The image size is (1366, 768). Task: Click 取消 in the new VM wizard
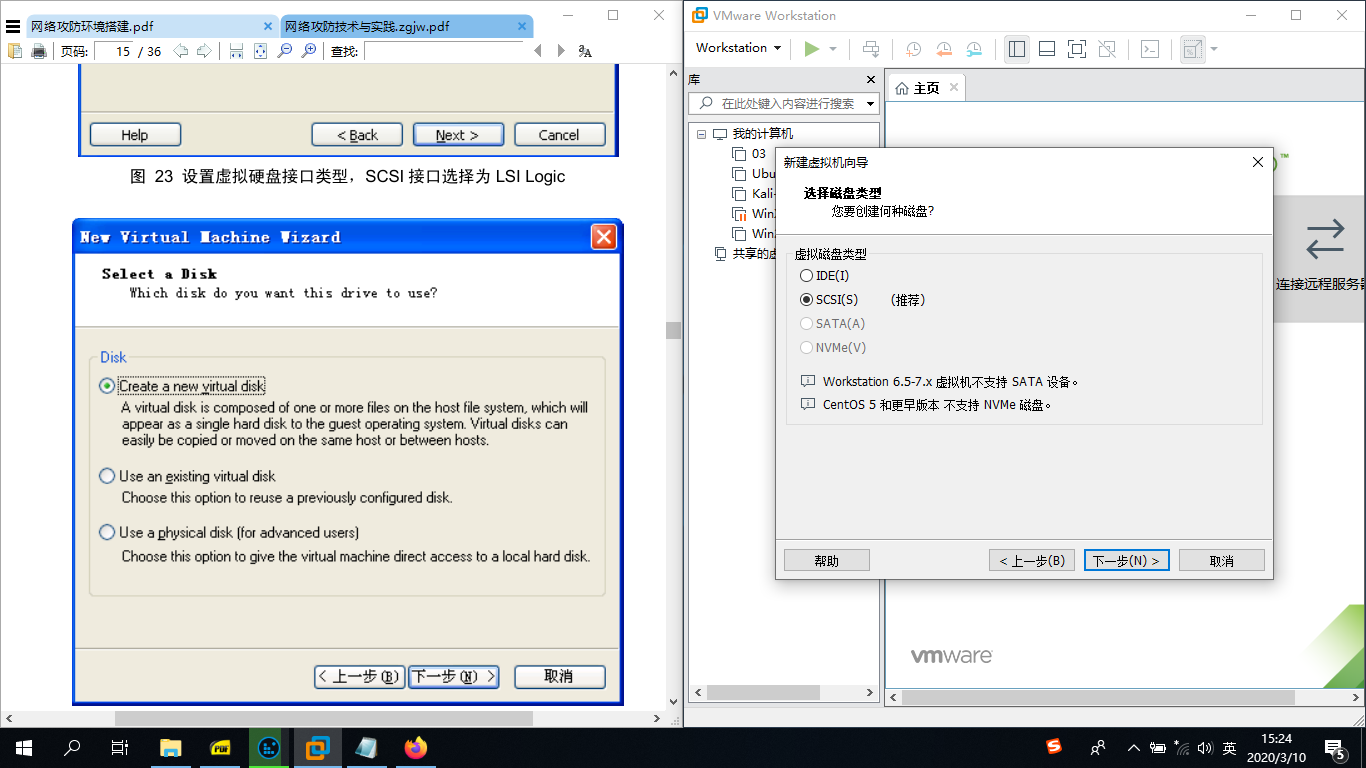pyautogui.click(x=1222, y=560)
